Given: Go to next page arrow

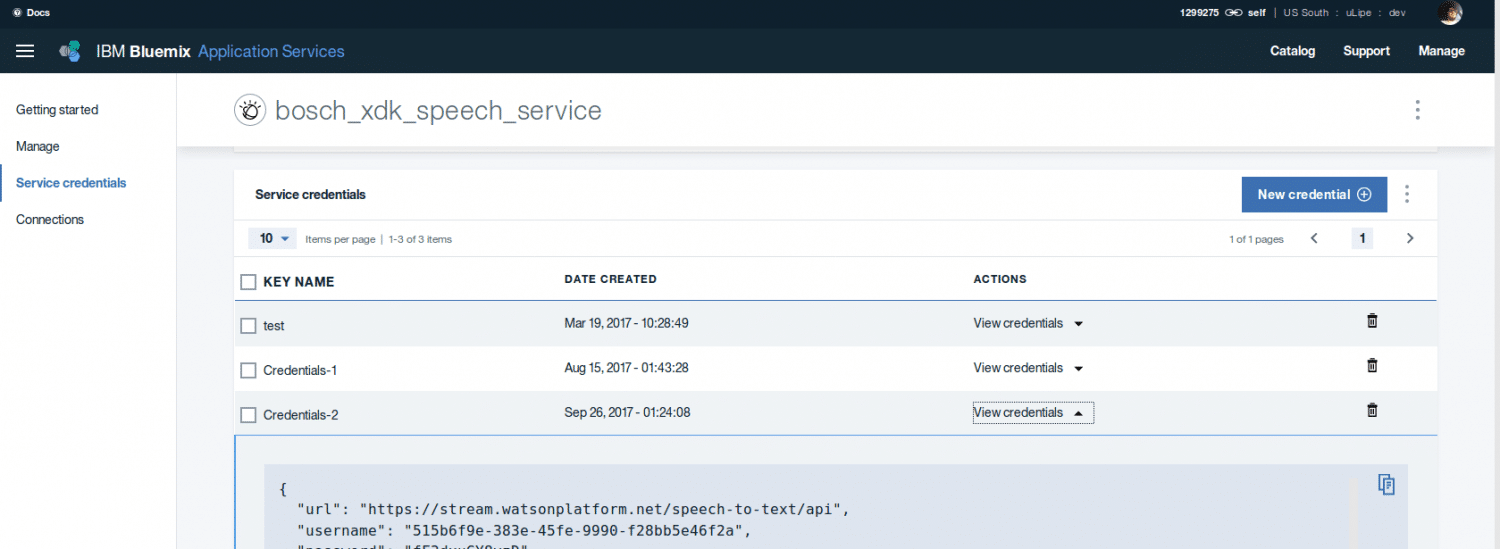Looking at the screenshot, I should point(1410,238).
